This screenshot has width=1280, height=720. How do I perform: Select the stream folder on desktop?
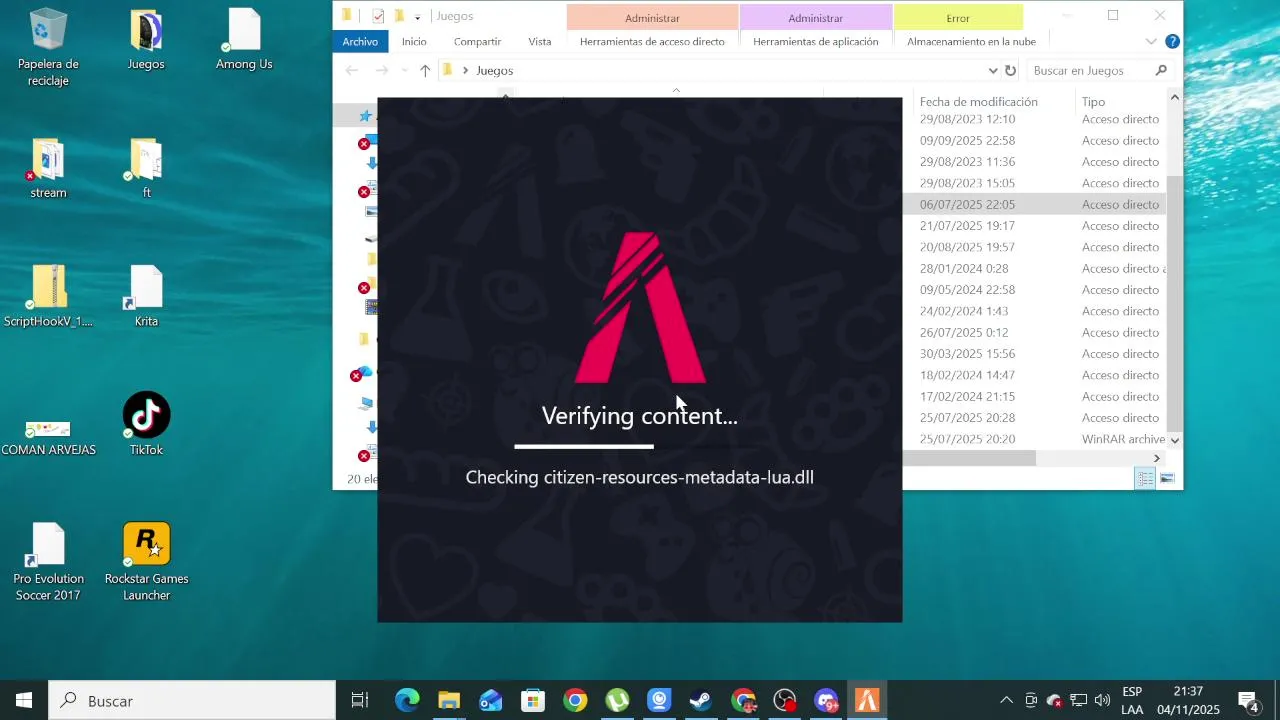point(48,168)
